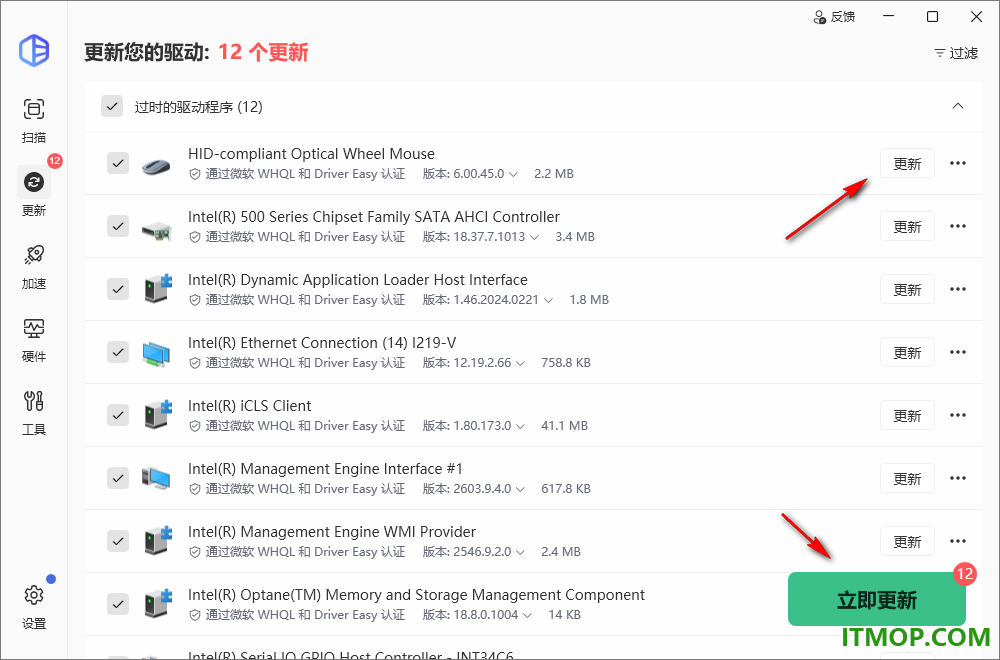1000x660 pixels.
Task: Uncheck Intel Management Engine WMI Provider
Action: click(118, 541)
